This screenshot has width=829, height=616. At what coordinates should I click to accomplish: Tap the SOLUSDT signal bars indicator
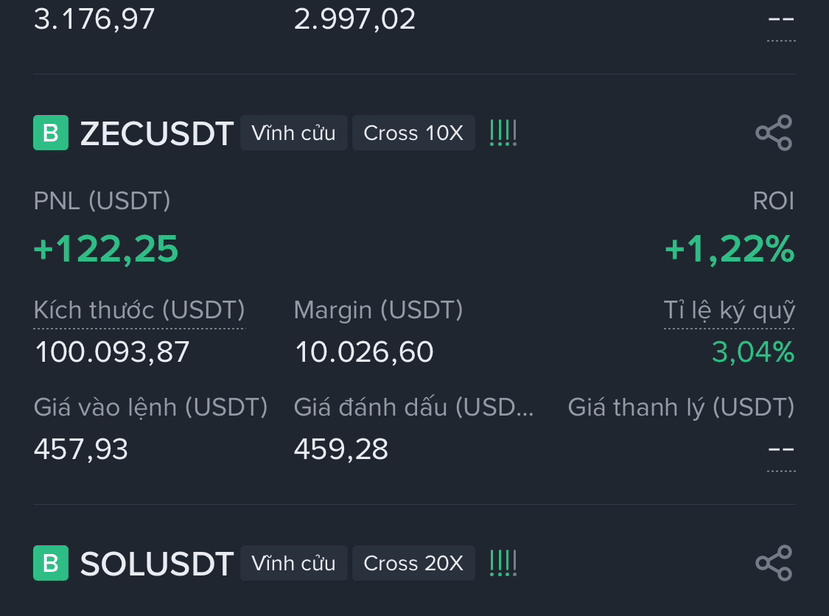pos(503,563)
